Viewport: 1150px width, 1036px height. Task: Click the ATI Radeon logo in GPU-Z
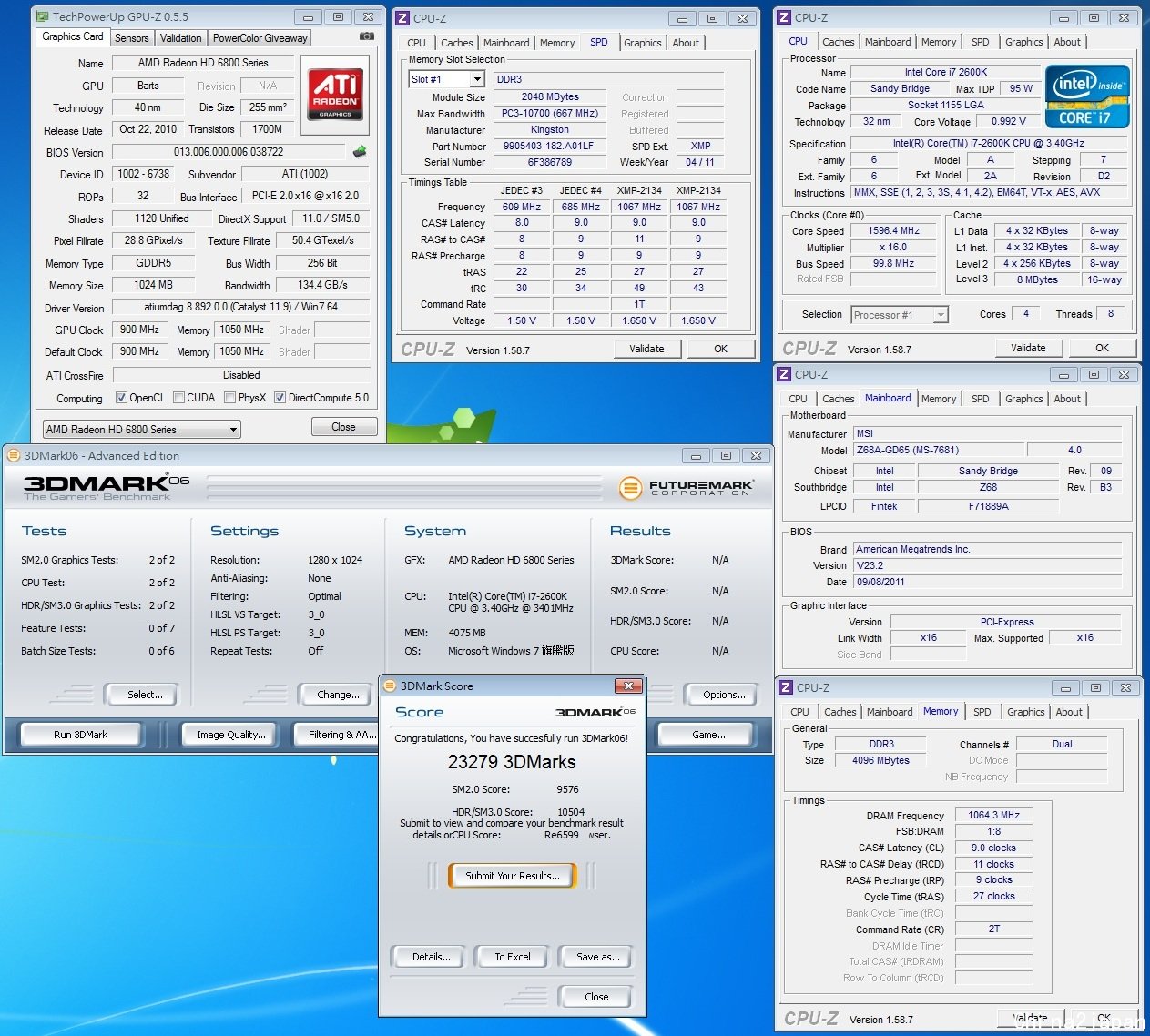click(x=335, y=95)
